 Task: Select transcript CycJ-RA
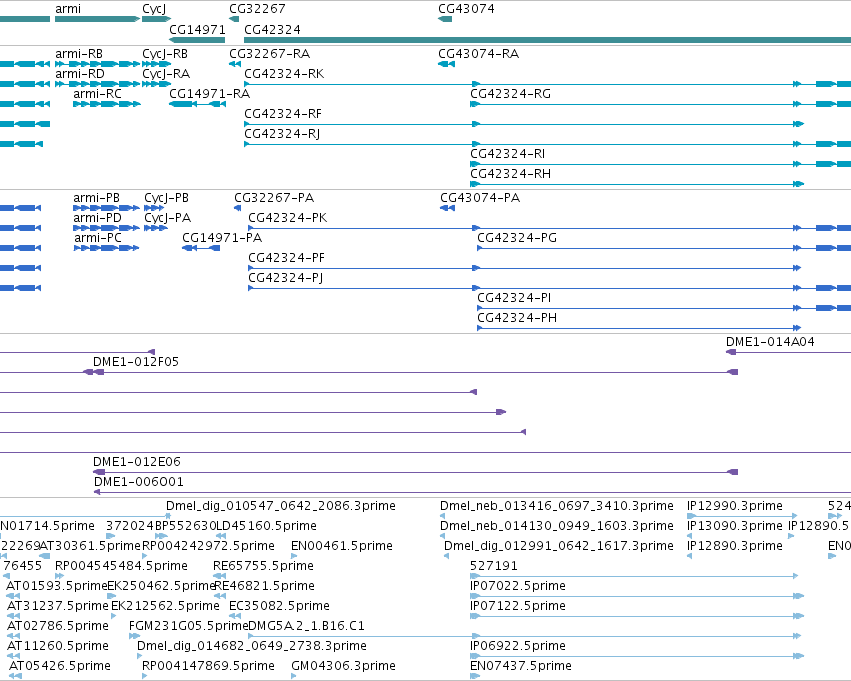click(166, 74)
